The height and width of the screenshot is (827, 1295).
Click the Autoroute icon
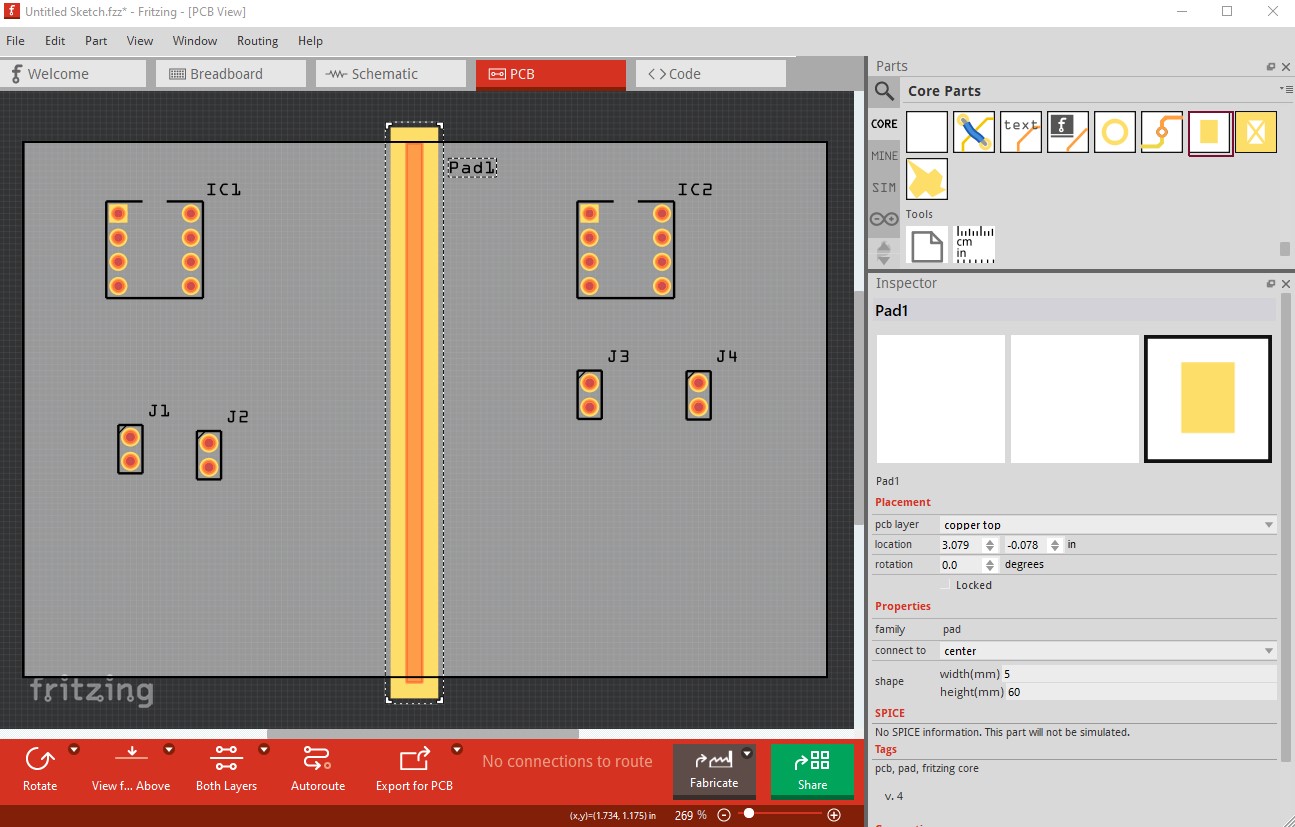tap(317, 760)
